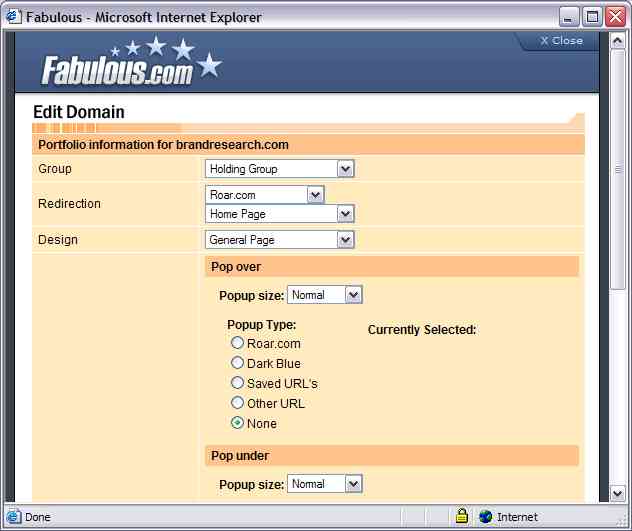Open the Home Page redirection dropdown
Screen dimensions: 632x531
click(x=279, y=214)
